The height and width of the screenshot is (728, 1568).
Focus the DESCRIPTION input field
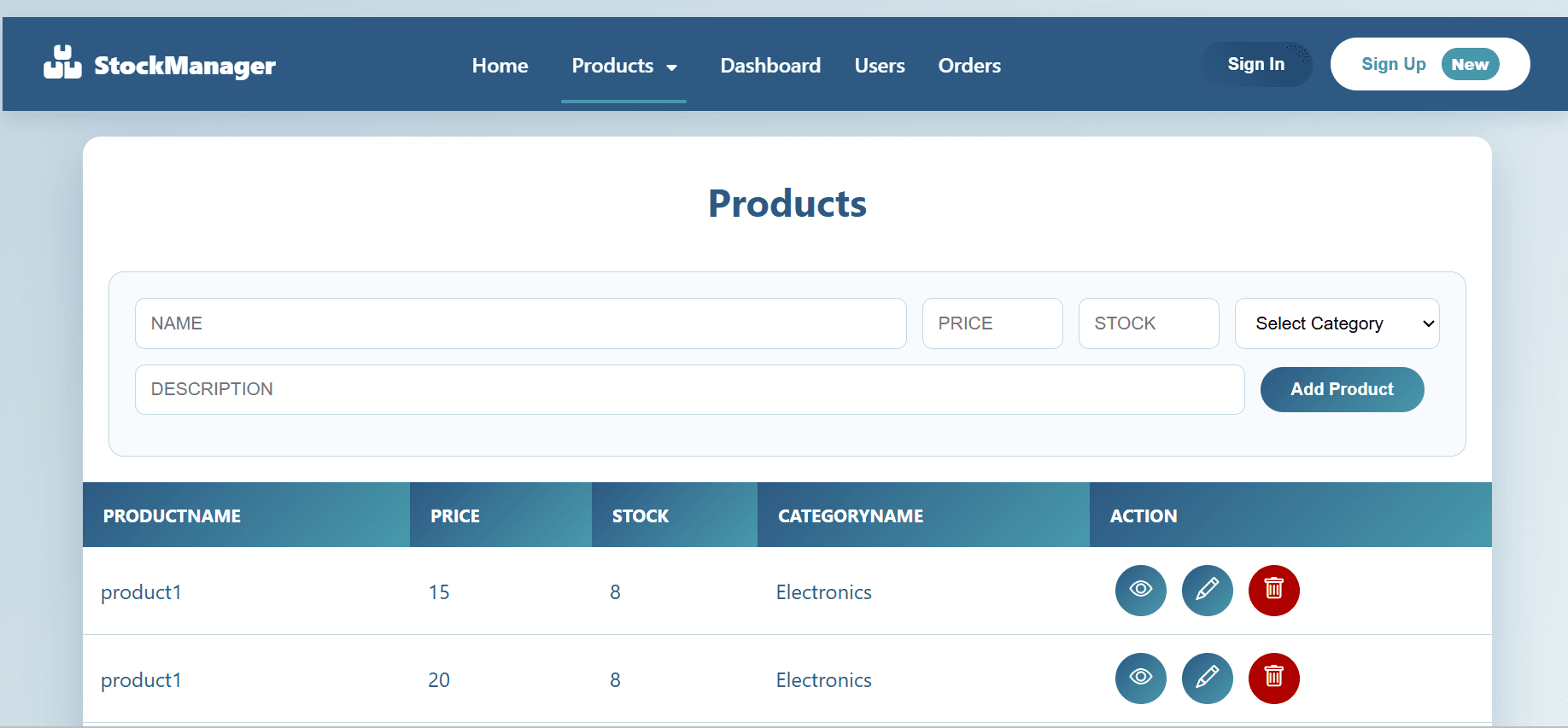(x=689, y=389)
